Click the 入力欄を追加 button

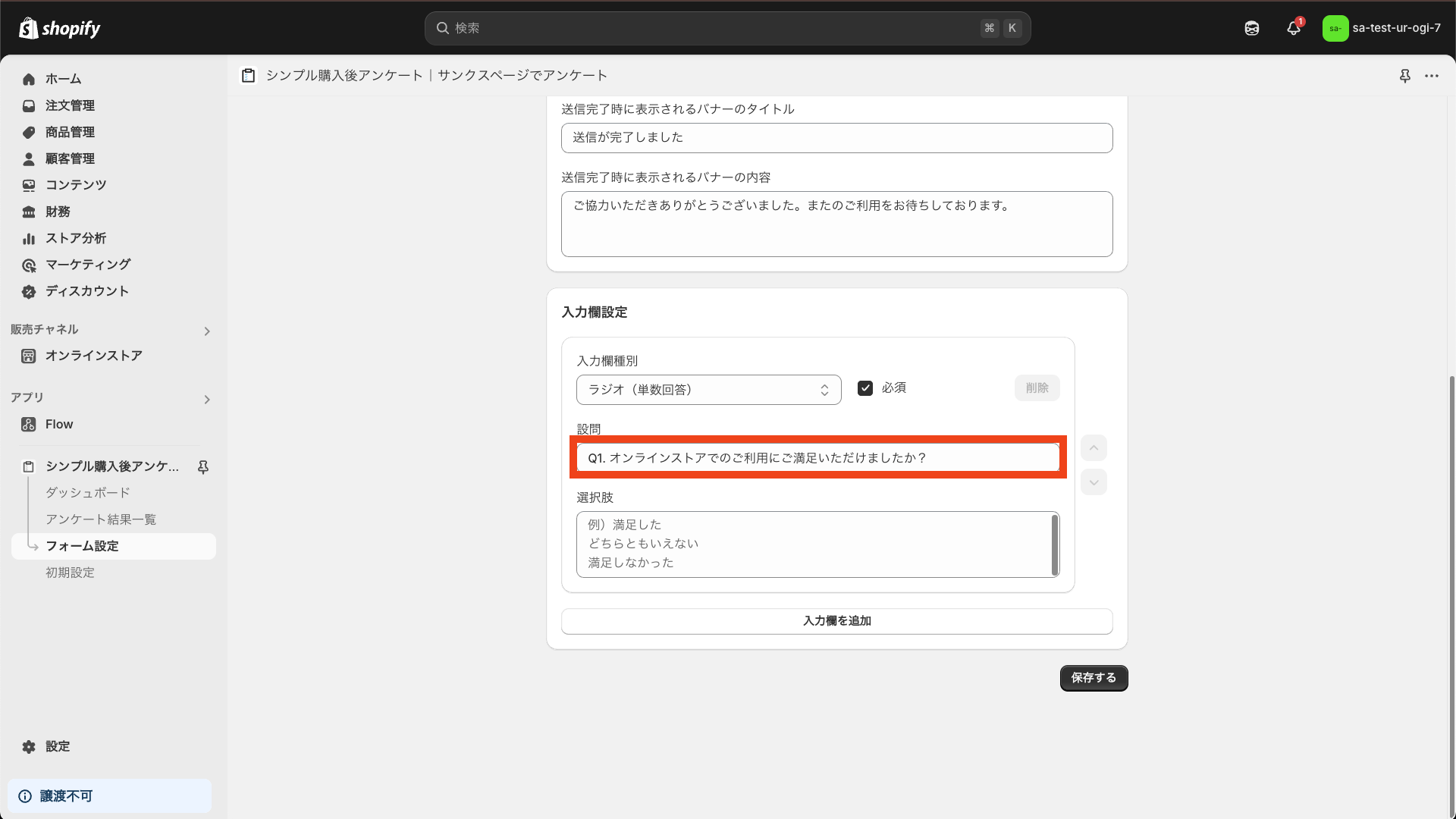(836, 621)
